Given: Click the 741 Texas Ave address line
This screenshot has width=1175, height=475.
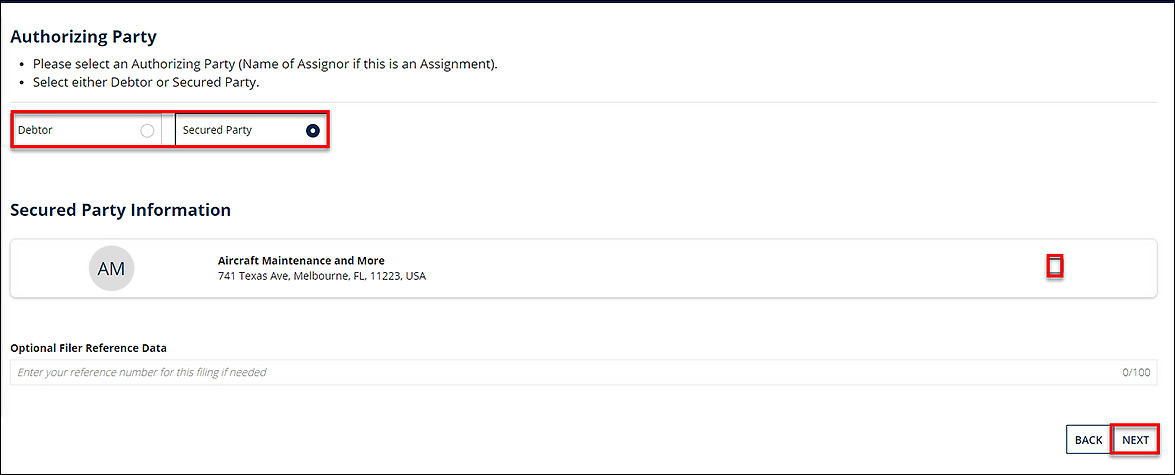Looking at the screenshot, I should tap(321, 276).
